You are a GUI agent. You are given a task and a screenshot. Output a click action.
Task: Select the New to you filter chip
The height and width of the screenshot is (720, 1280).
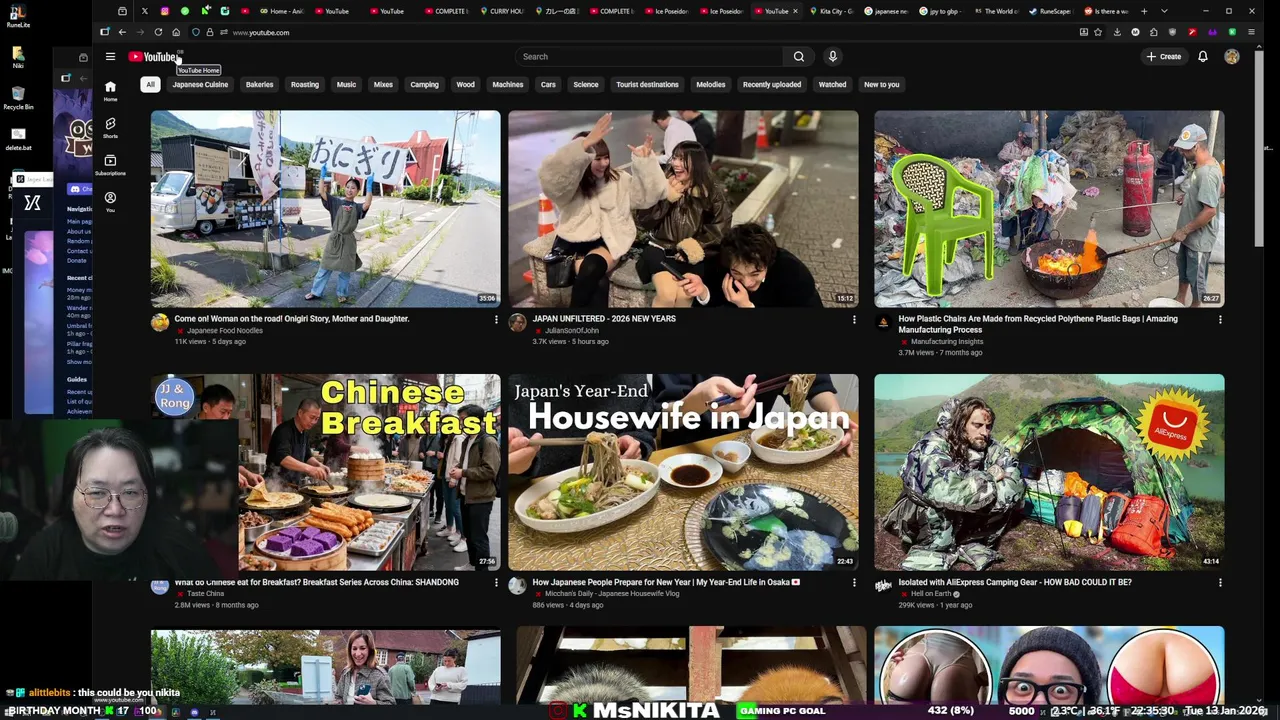881,85
